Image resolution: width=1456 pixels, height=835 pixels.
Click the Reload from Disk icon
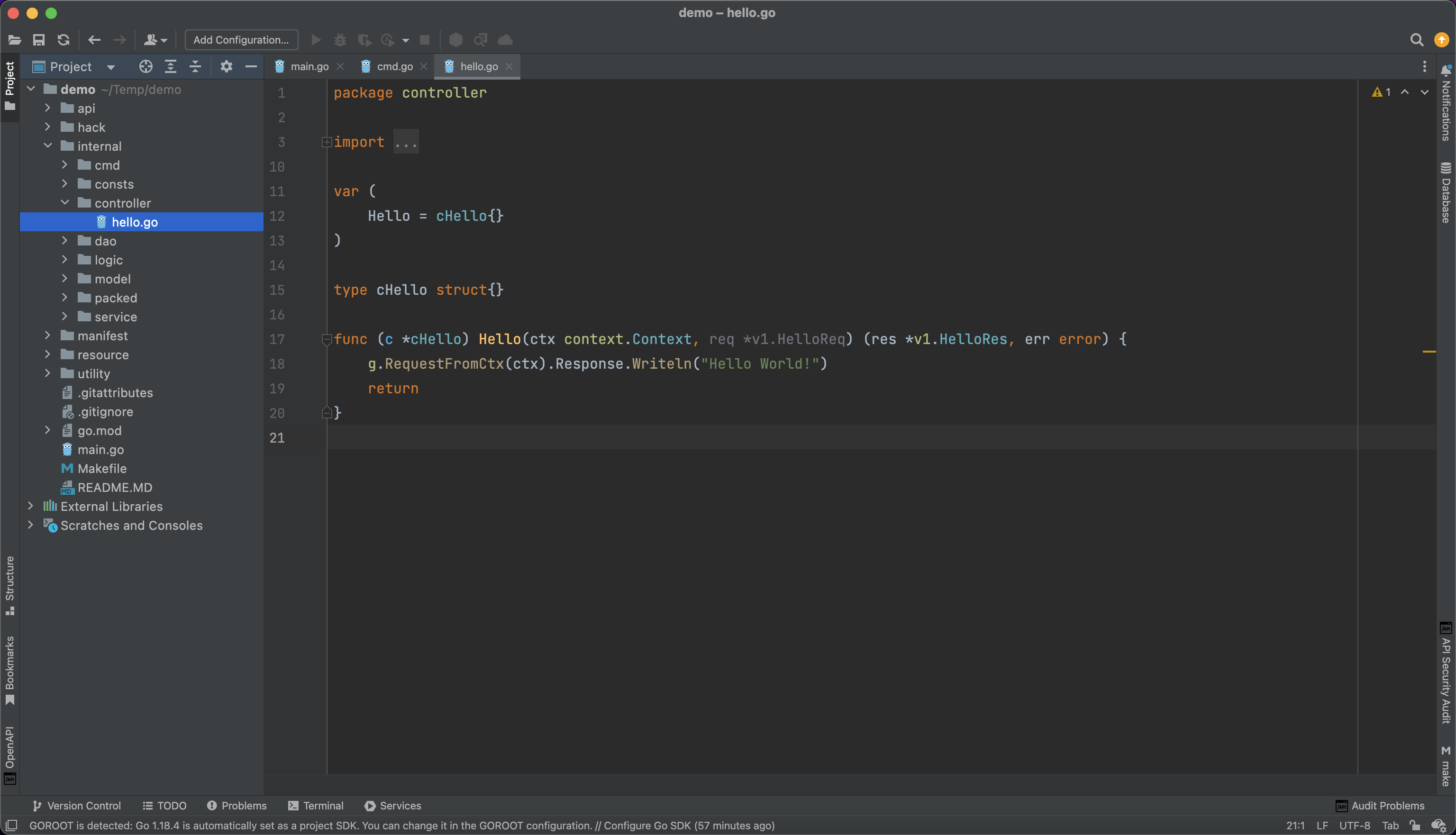click(x=63, y=40)
